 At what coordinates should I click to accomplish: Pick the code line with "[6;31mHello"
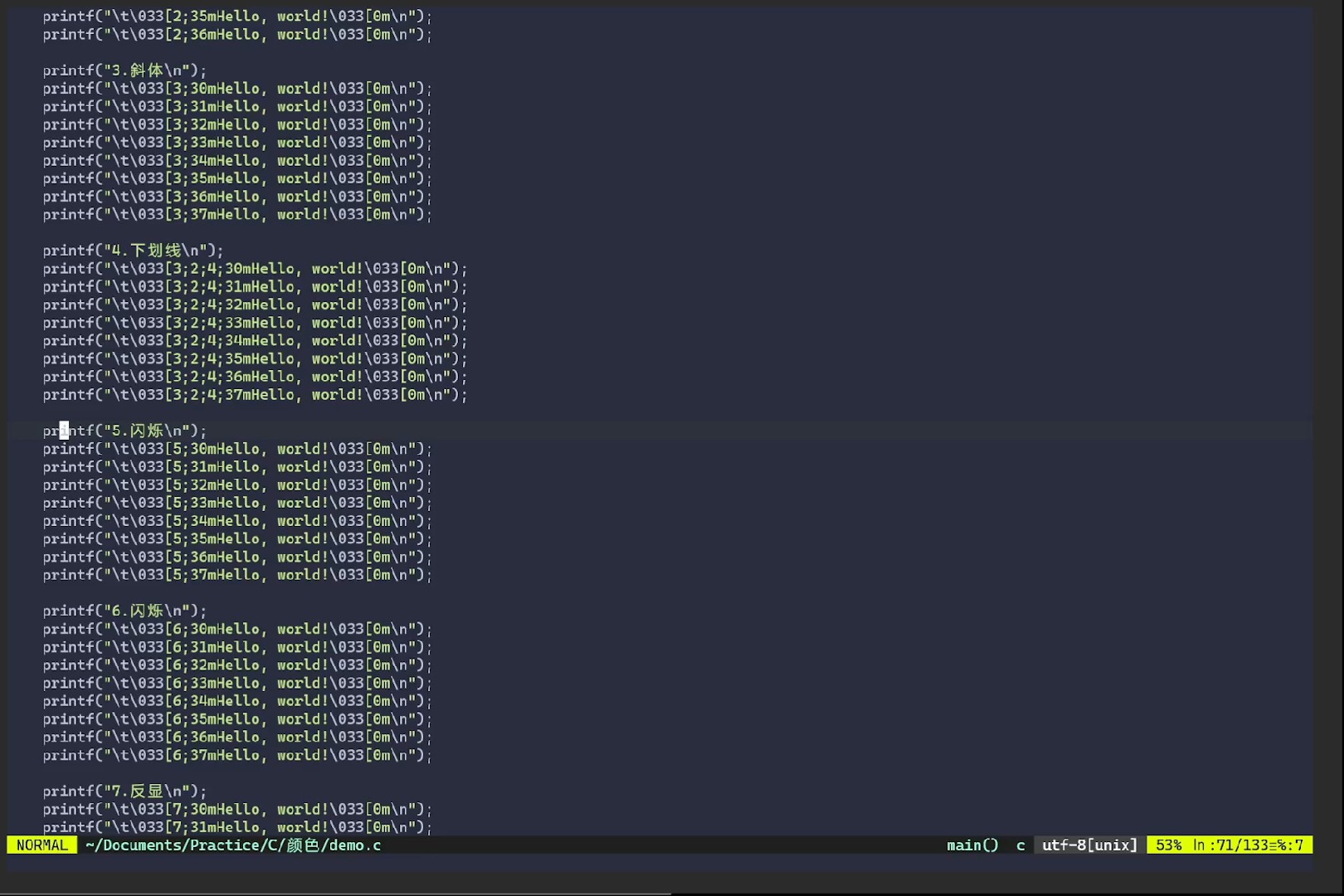[x=237, y=647]
